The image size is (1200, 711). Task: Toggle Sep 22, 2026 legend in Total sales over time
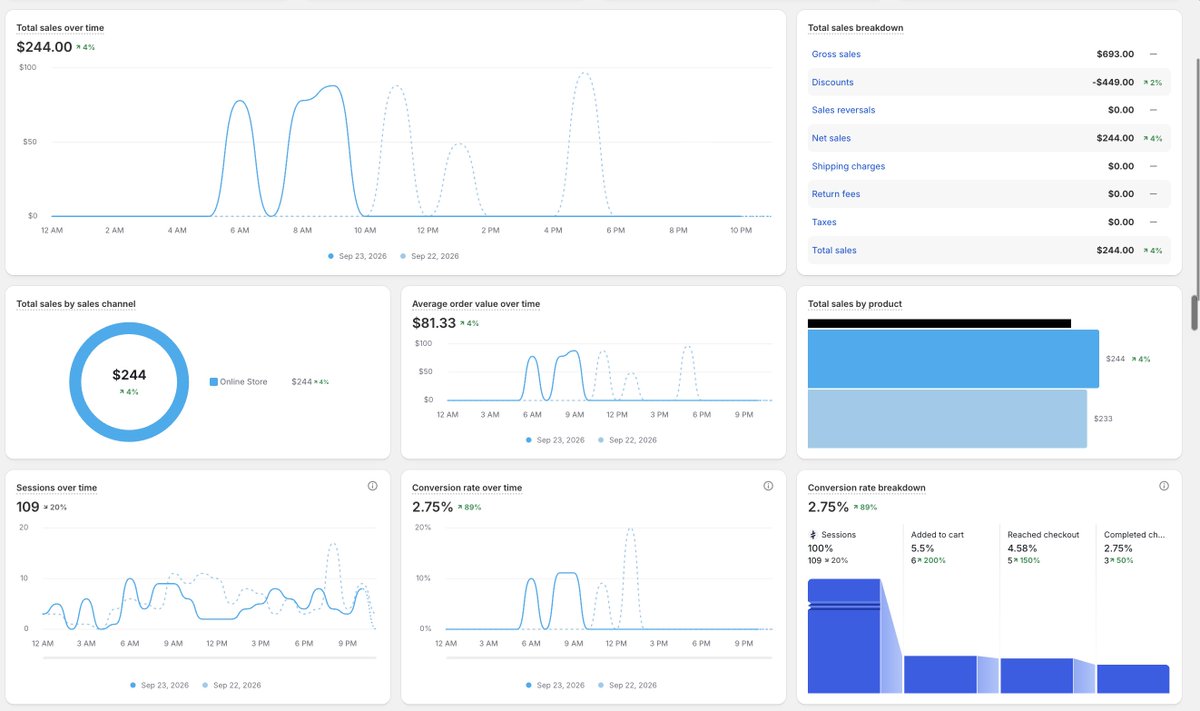coord(430,256)
